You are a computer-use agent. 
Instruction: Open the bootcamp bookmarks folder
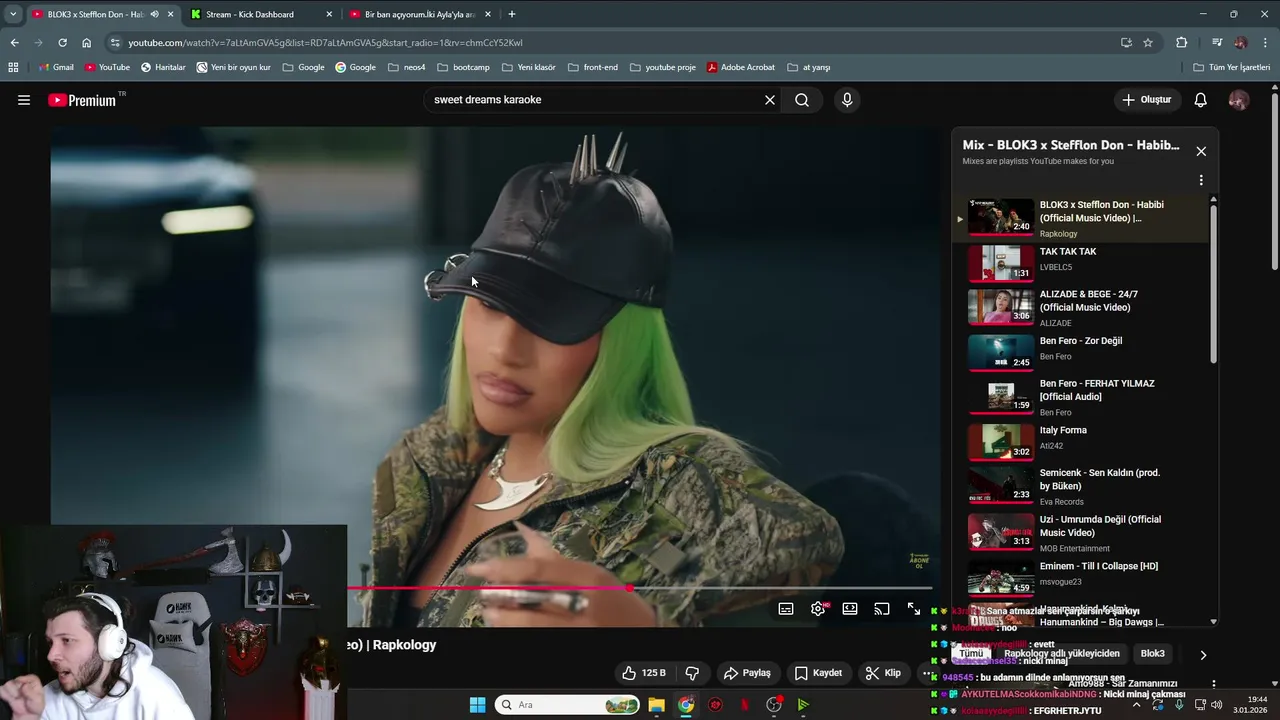(x=464, y=67)
